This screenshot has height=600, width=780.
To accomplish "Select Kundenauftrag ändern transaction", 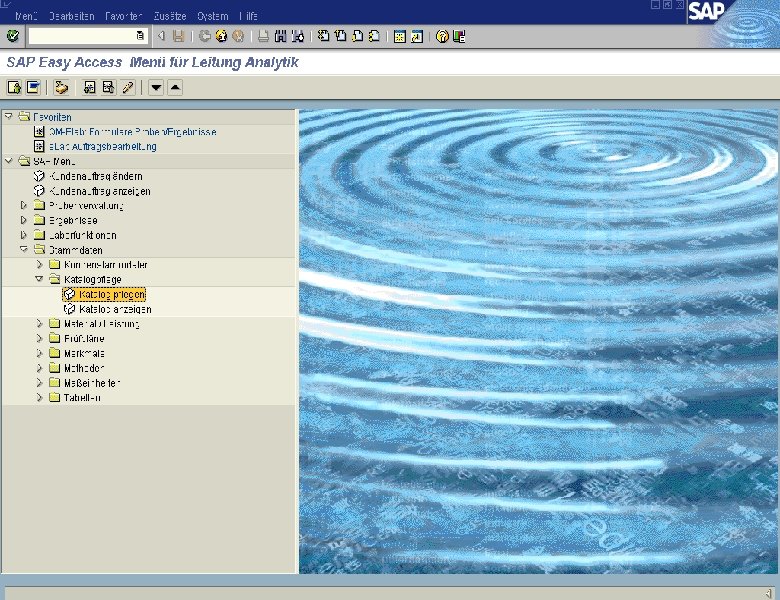I will (x=96, y=176).
